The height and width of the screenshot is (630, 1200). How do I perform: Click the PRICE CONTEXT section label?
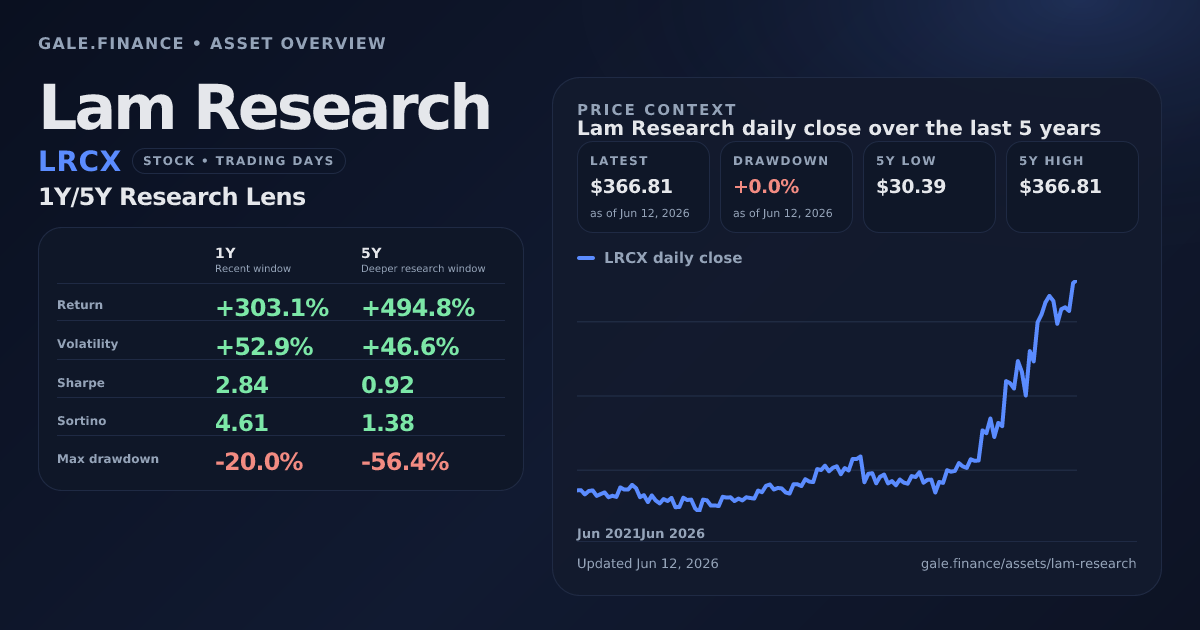click(x=657, y=110)
